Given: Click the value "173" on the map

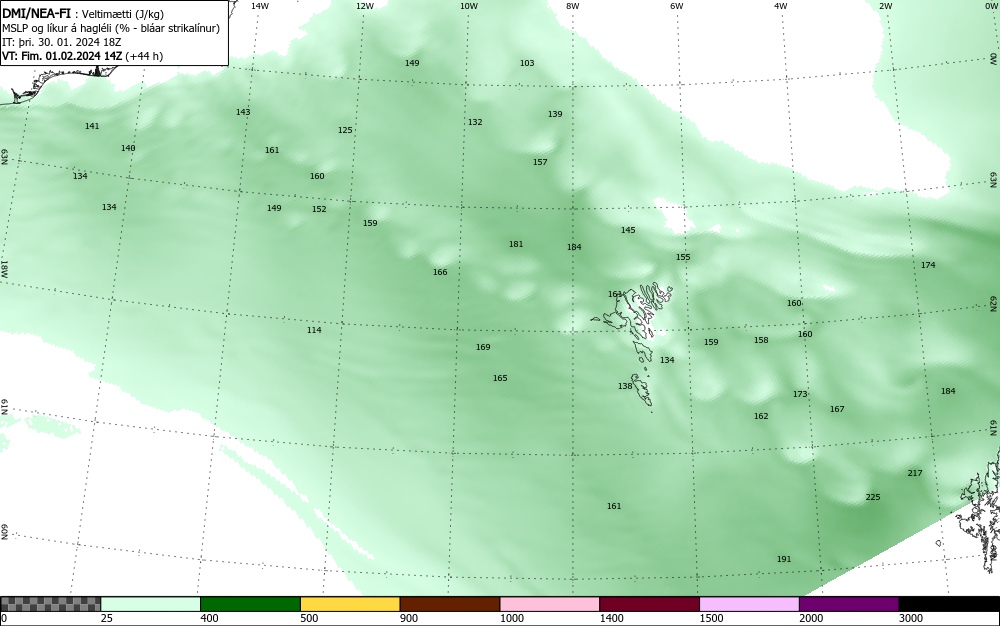Looking at the screenshot, I should coord(800,395).
